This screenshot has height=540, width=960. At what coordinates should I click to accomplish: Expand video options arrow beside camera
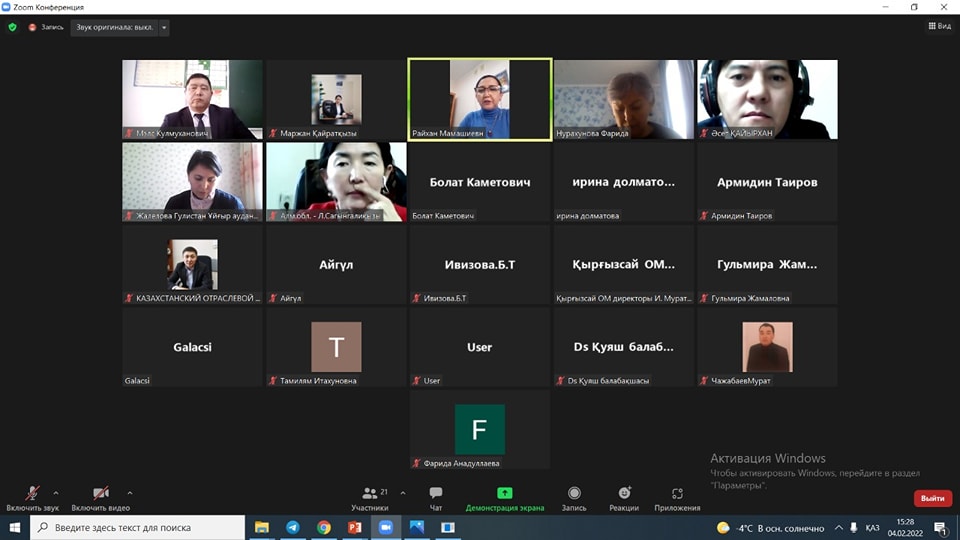130,493
